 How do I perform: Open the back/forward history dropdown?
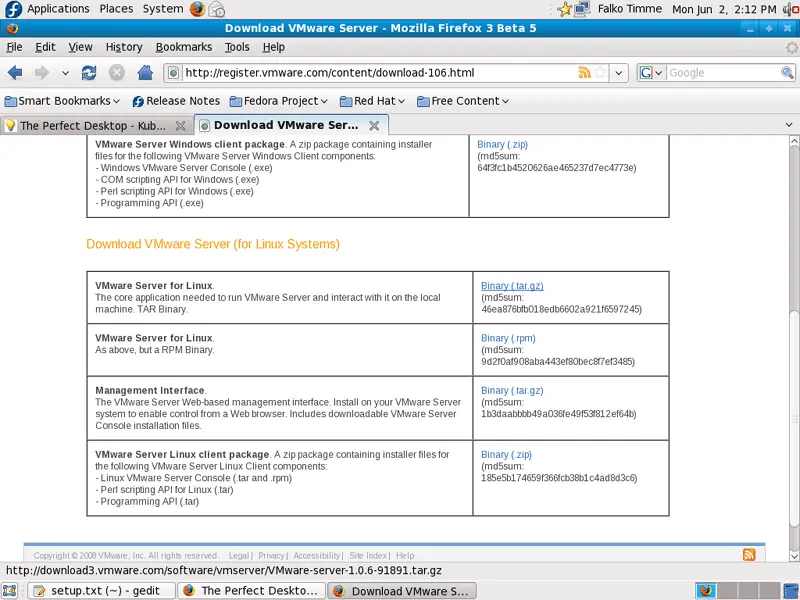(x=65, y=73)
